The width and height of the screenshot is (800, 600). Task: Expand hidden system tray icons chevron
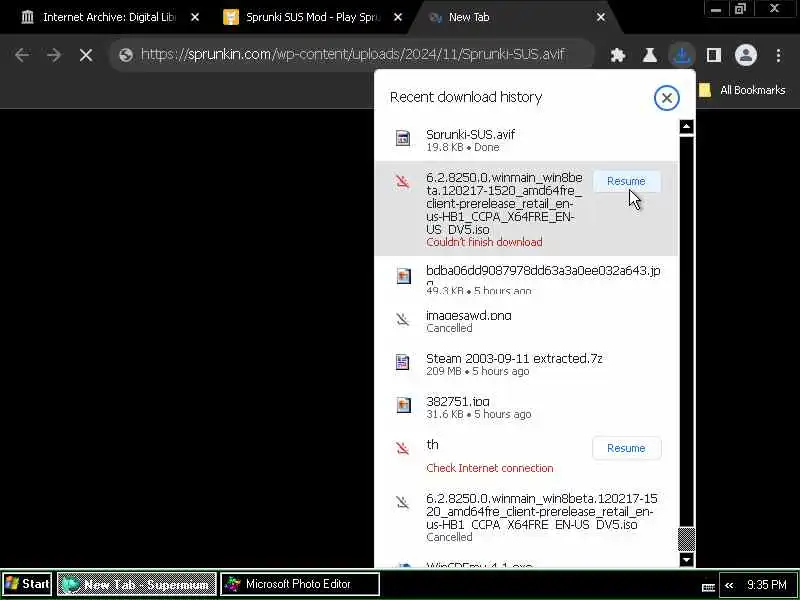click(x=729, y=585)
